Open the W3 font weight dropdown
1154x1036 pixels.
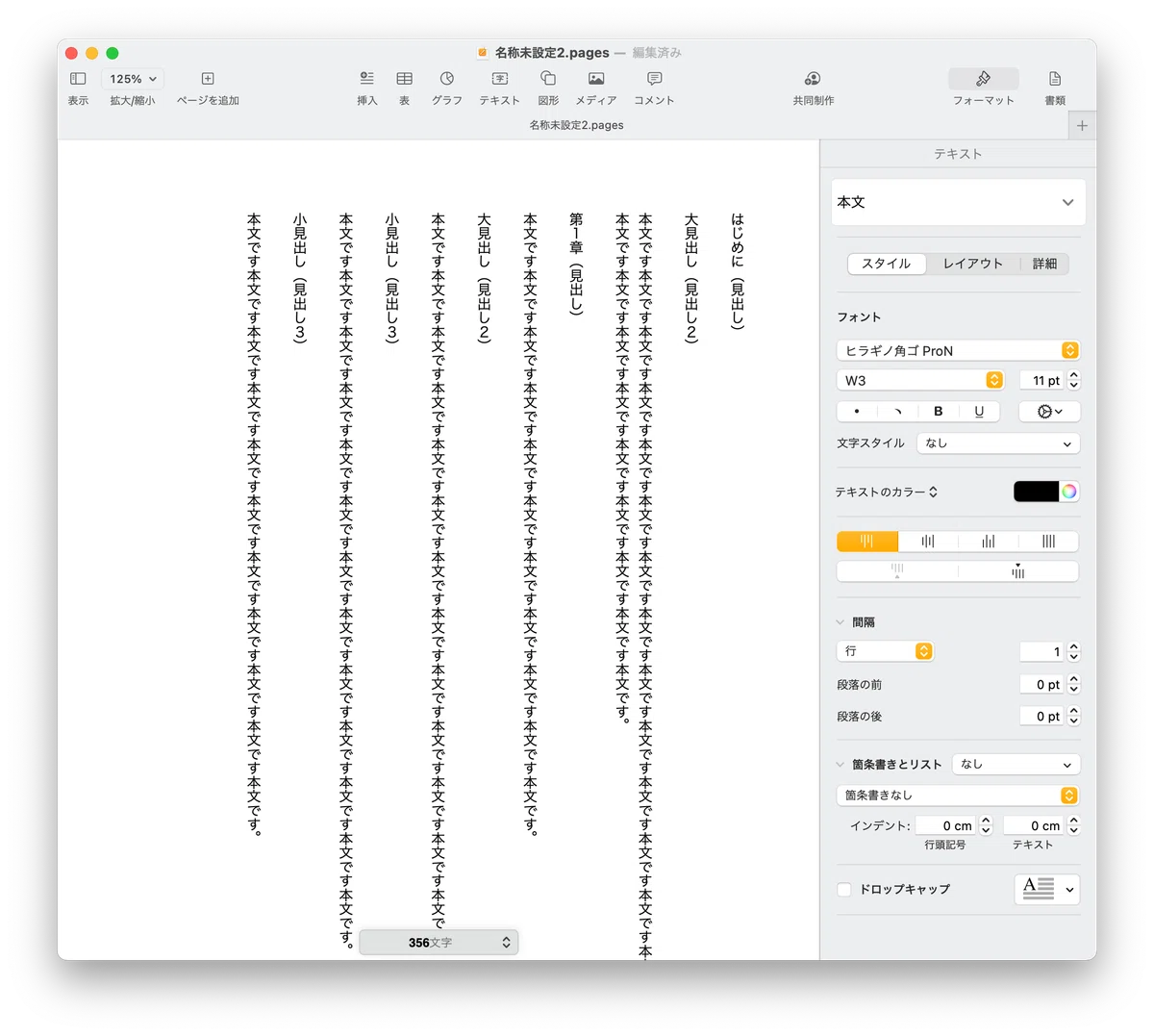click(920, 380)
